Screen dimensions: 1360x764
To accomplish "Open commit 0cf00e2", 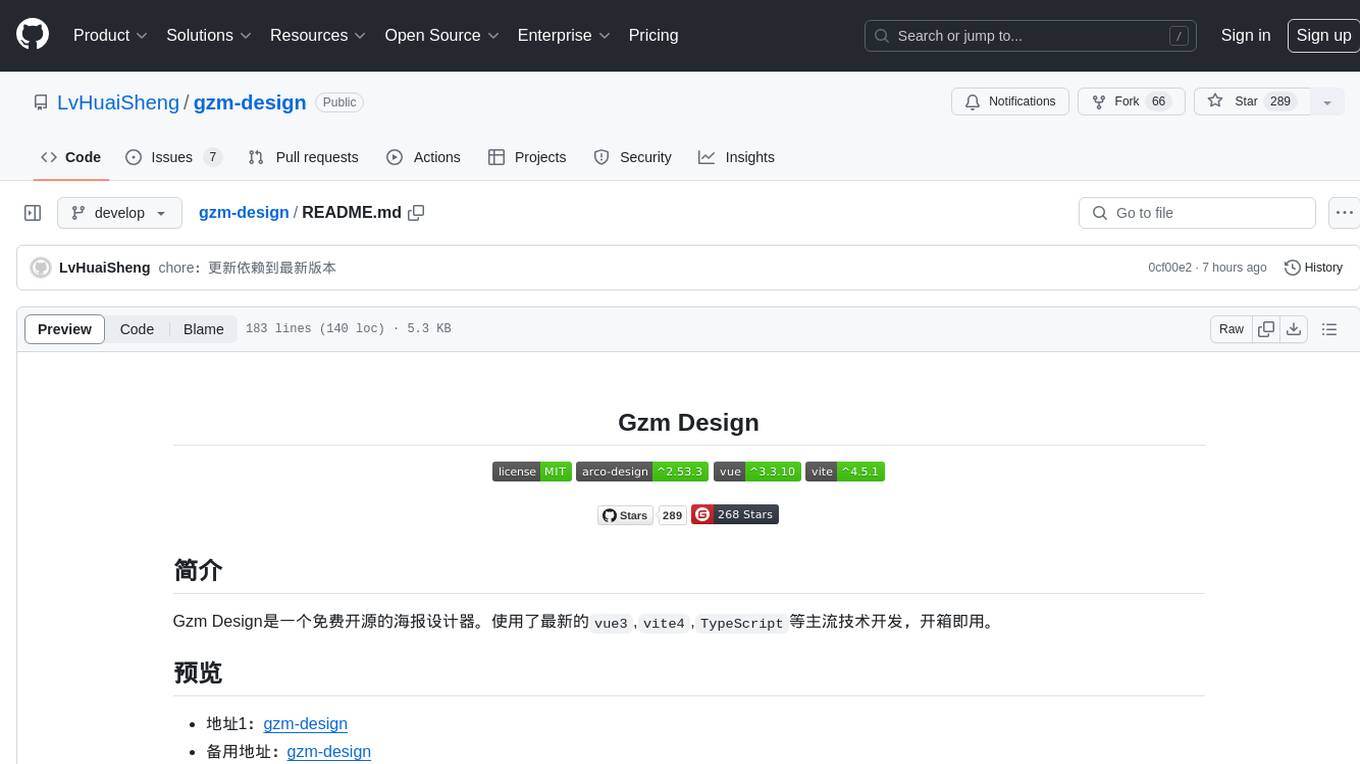I will (x=1170, y=268).
